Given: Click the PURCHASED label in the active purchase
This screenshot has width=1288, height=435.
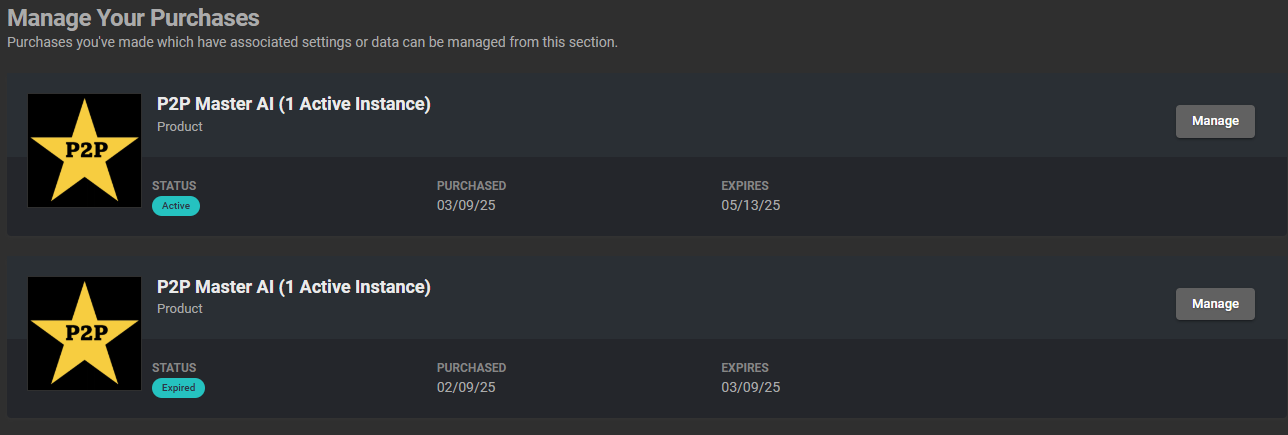Looking at the screenshot, I should click(x=471, y=186).
